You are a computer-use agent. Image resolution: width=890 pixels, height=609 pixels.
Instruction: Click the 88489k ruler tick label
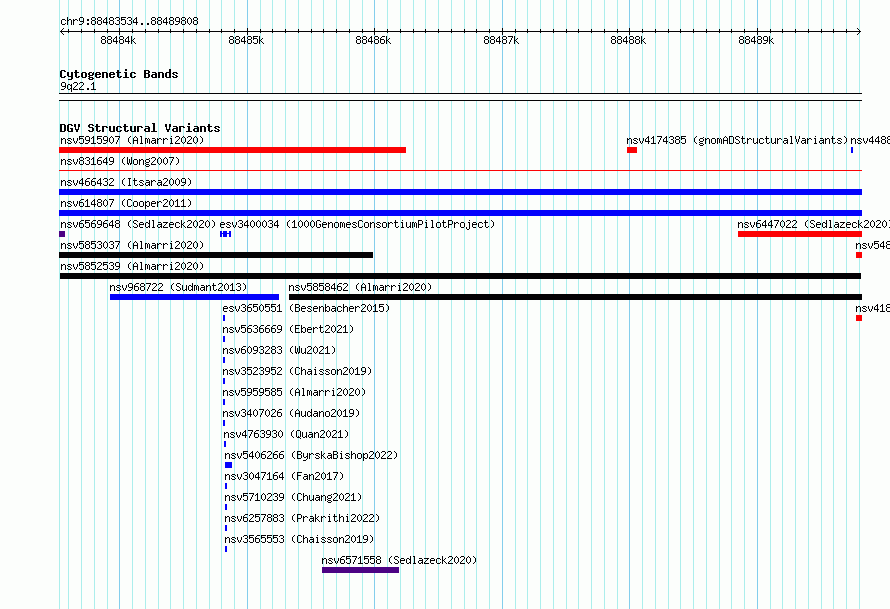click(755, 40)
